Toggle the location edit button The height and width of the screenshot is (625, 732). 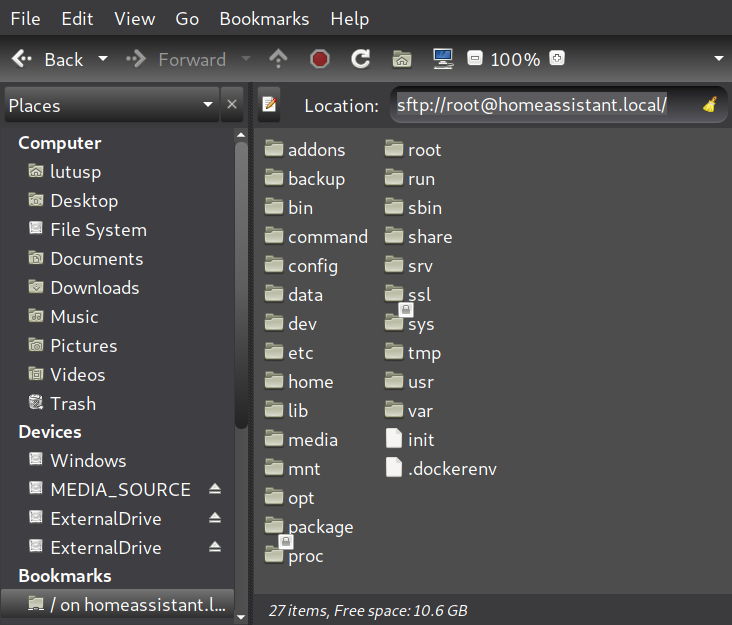(x=268, y=105)
